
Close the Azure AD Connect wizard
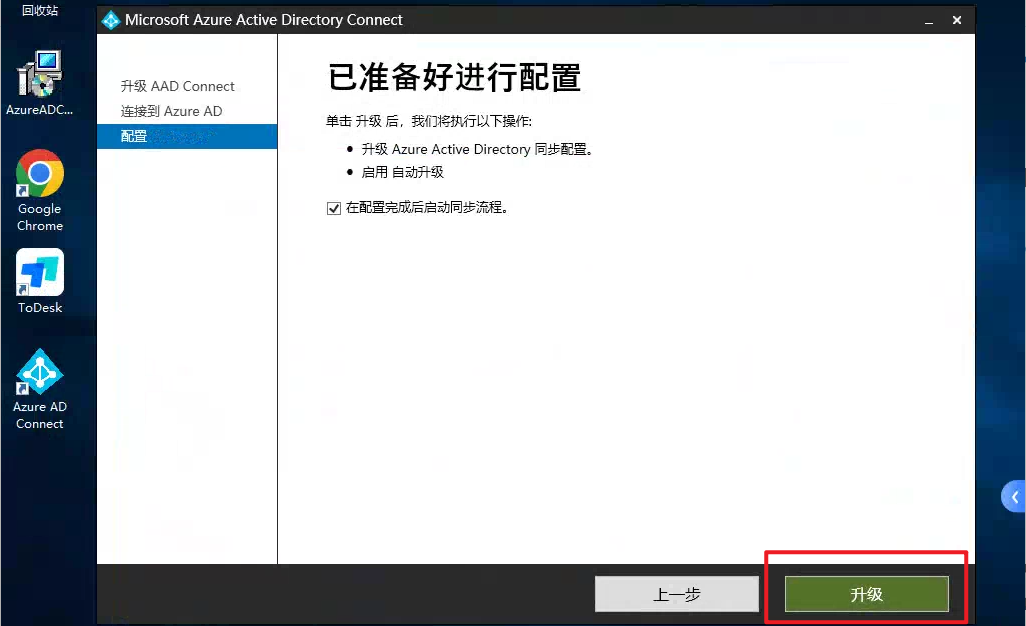tap(957, 20)
